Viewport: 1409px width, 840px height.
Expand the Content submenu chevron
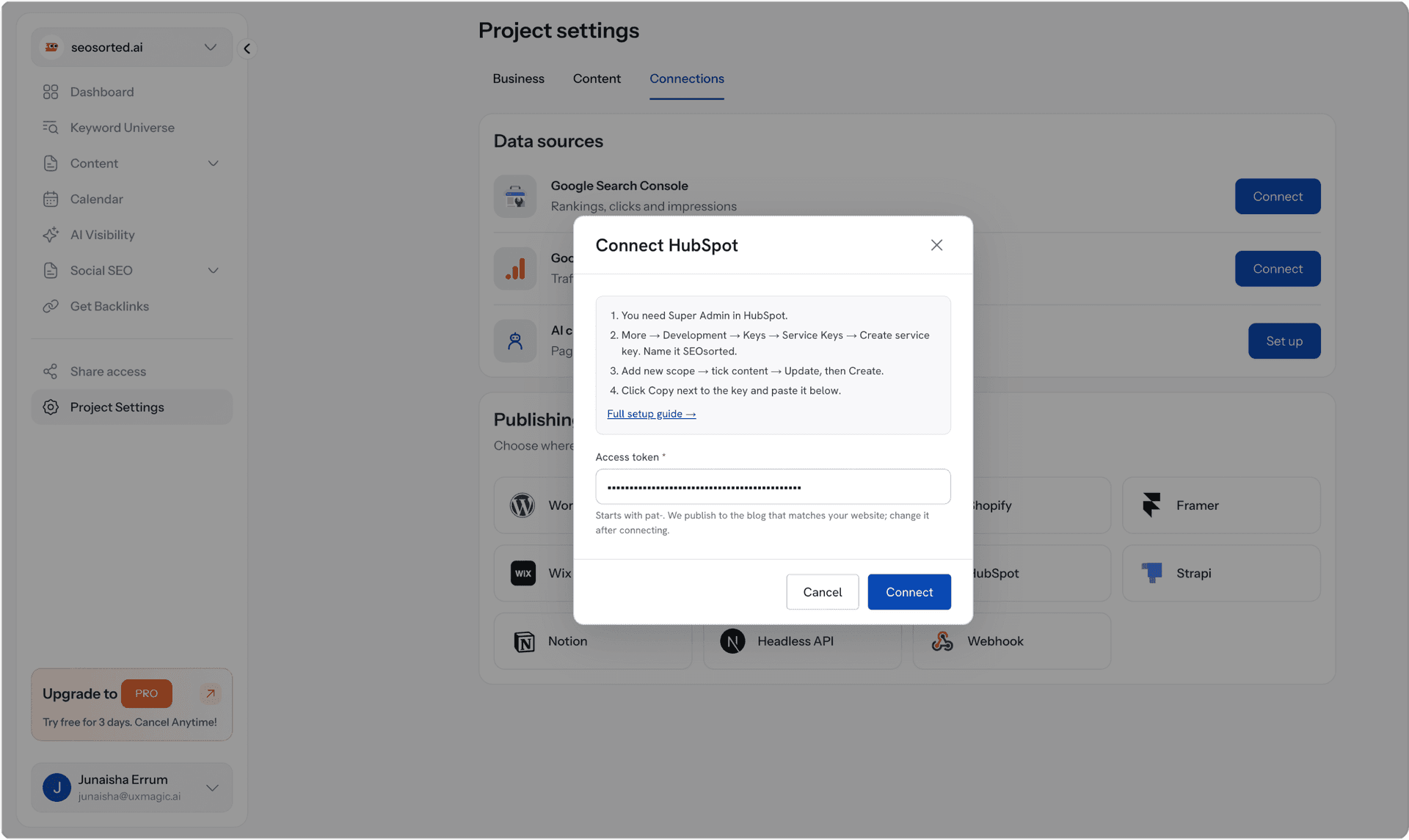[x=213, y=164]
